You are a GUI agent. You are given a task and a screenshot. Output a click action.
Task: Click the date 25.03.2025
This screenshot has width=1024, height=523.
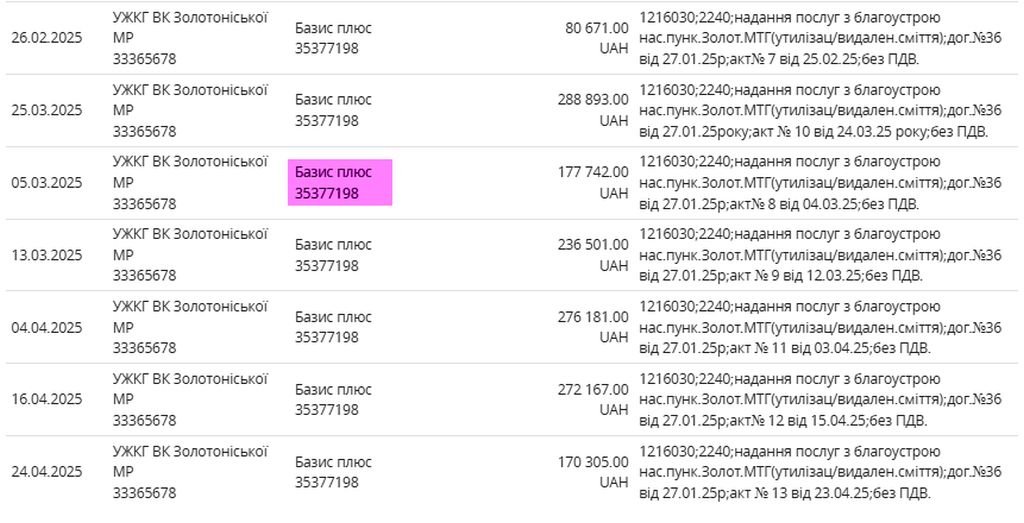point(46,110)
